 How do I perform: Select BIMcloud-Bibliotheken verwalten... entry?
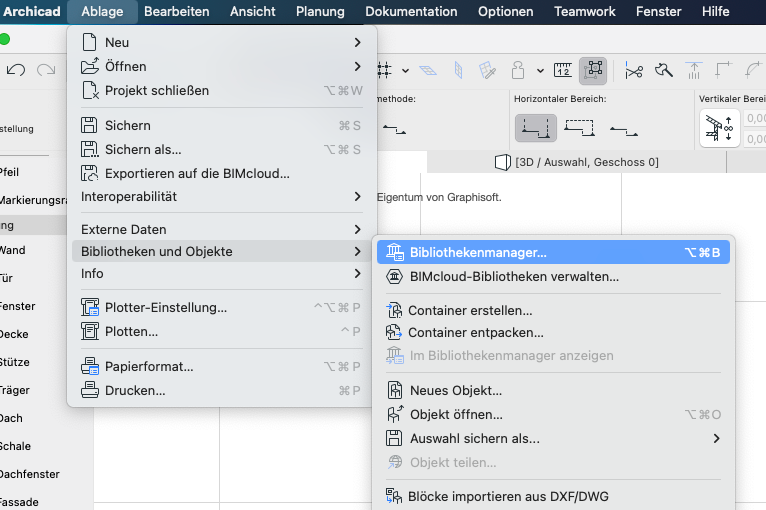(514, 276)
